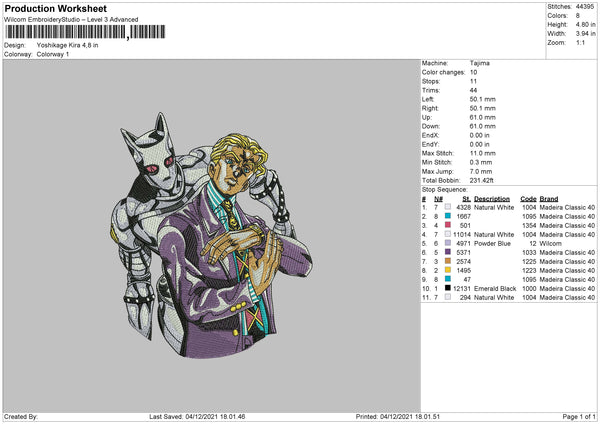This screenshot has width=600, height=424.
Task: Click the Brand column header
Action: (549, 199)
